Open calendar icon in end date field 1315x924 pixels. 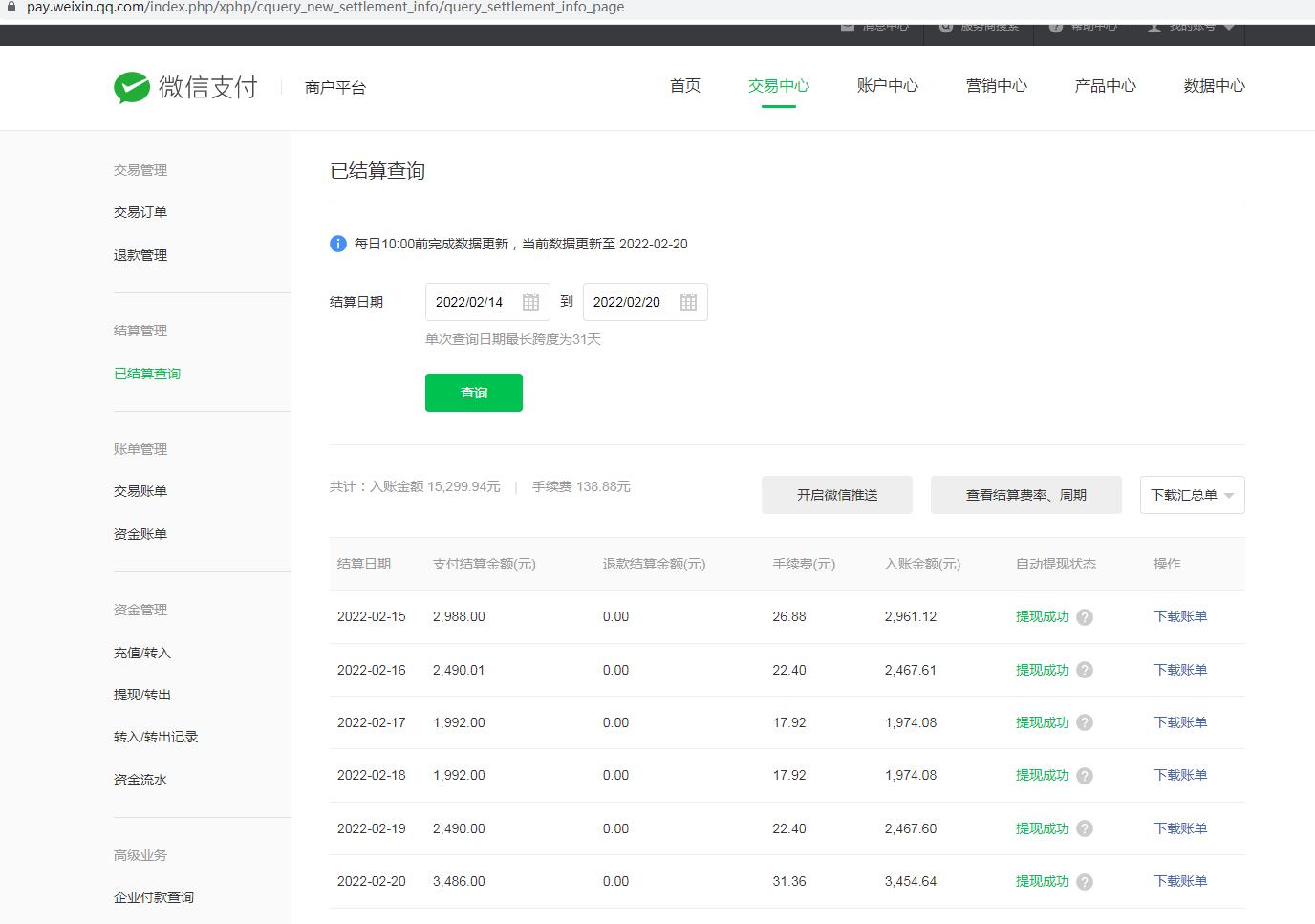[688, 302]
